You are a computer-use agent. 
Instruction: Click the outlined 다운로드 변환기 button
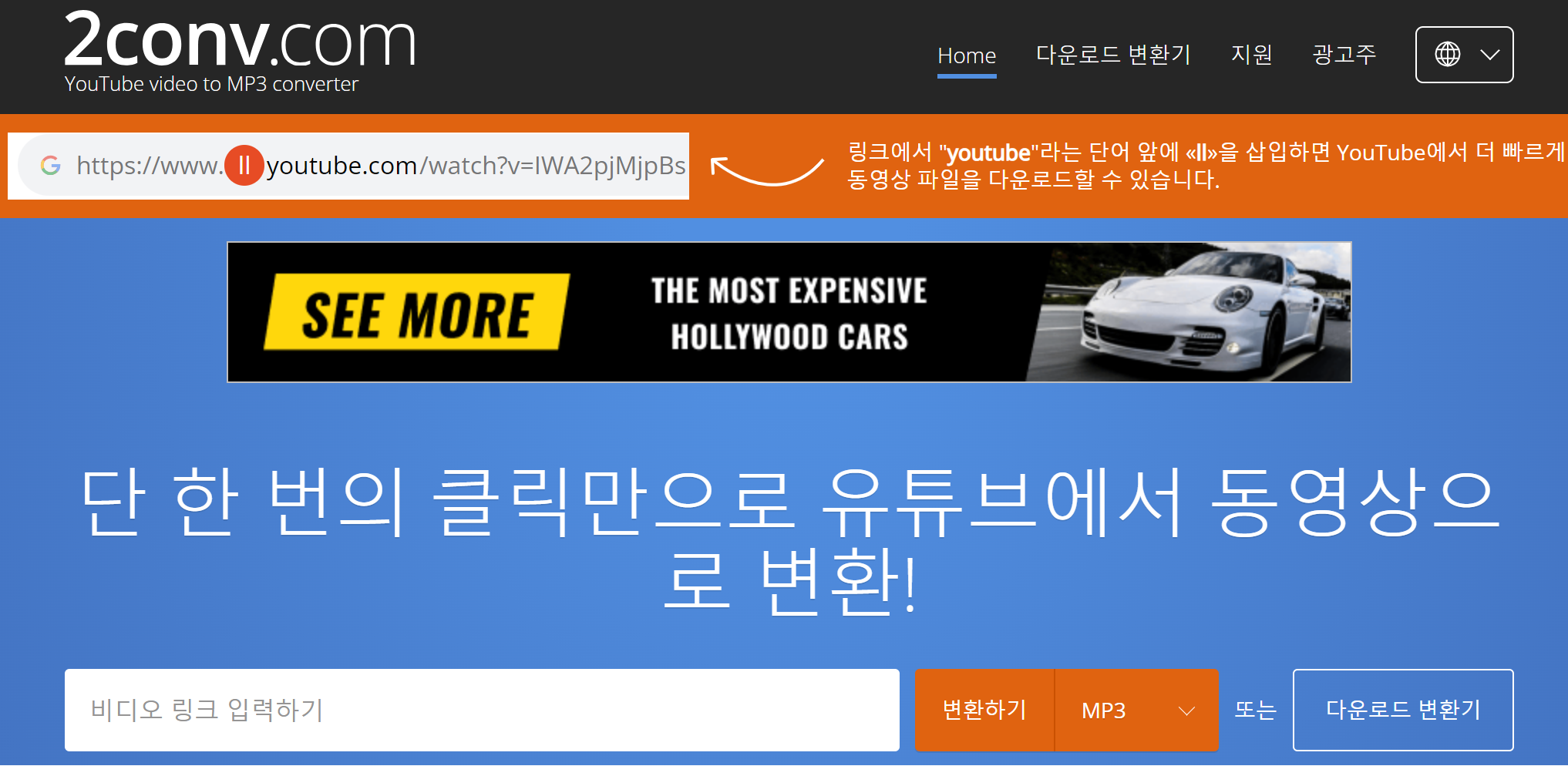(1403, 710)
